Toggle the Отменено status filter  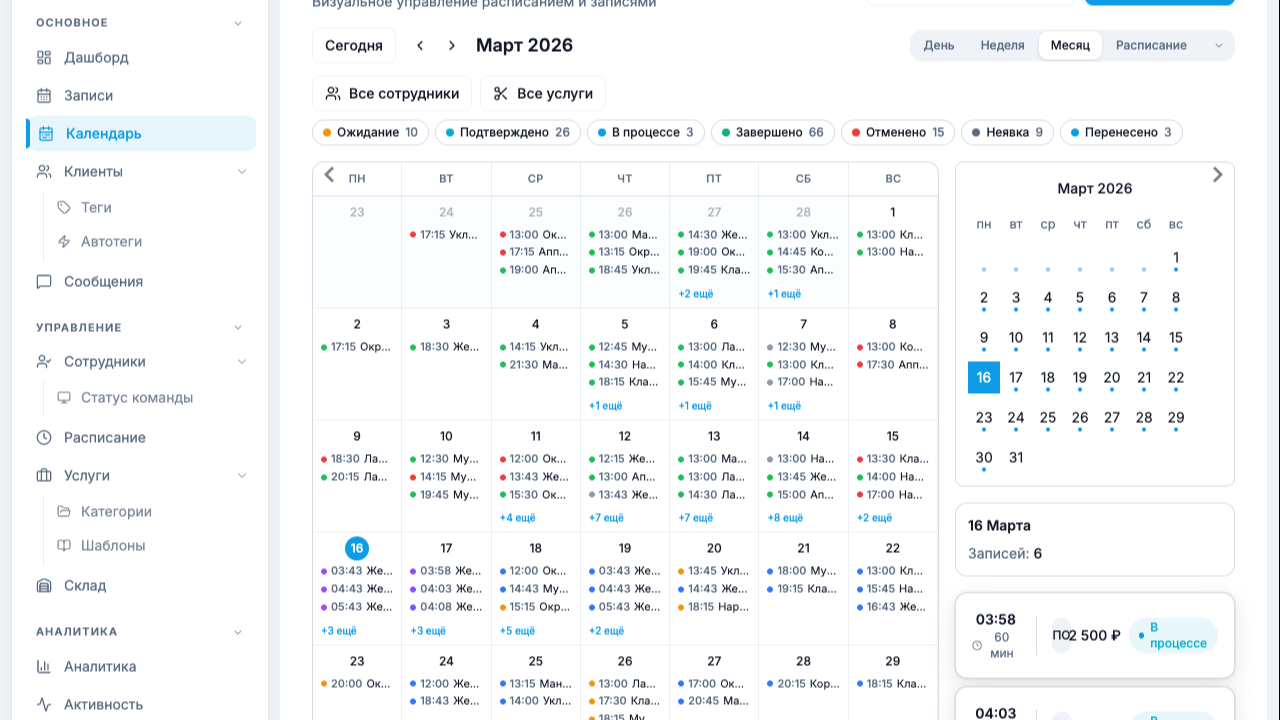[895, 133]
